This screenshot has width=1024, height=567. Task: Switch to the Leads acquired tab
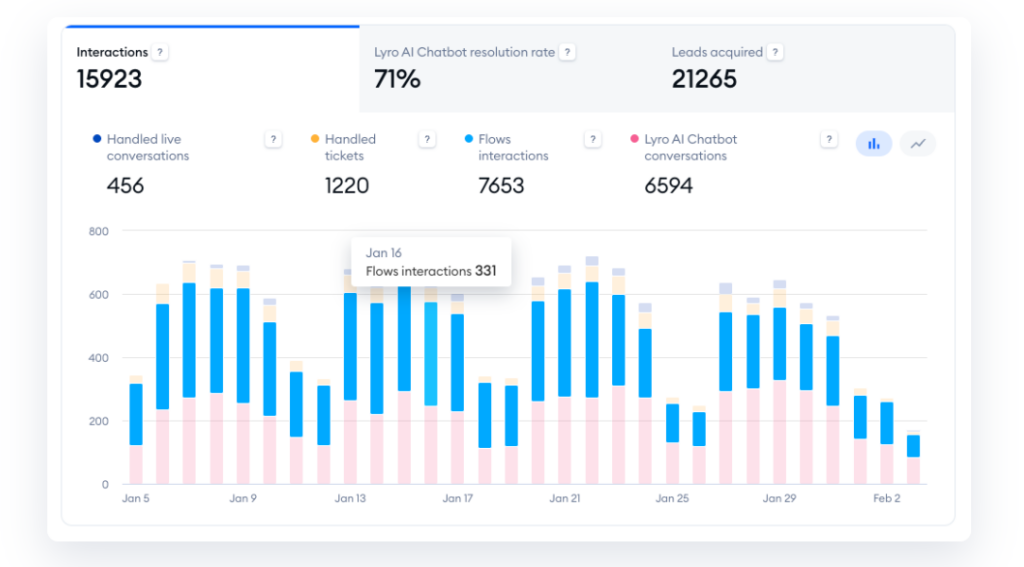(x=805, y=69)
